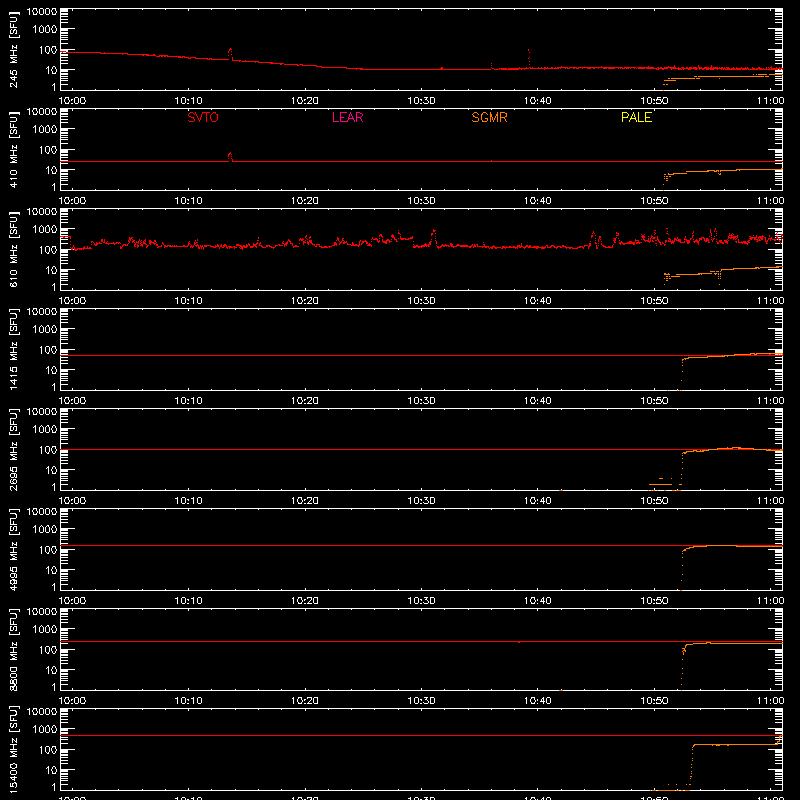Click the 100 y-axis label of the 15400 MHz plot
The height and width of the screenshot is (800, 800).
point(47,750)
